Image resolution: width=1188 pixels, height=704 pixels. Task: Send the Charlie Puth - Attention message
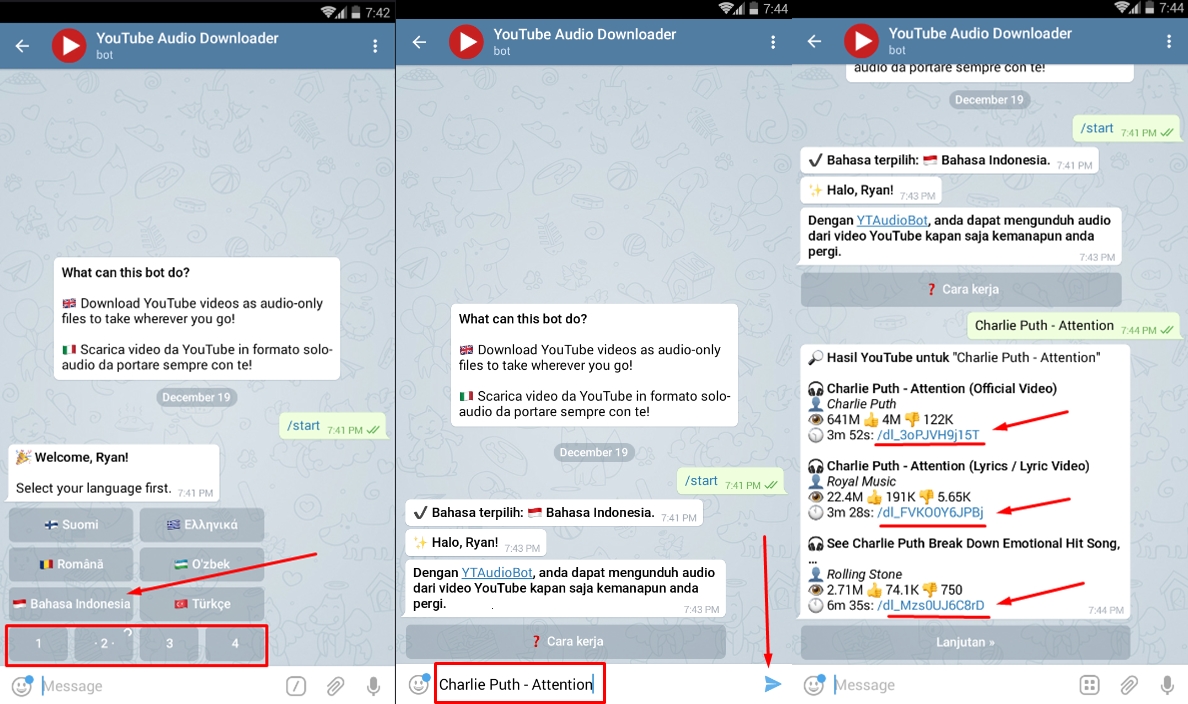(772, 684)
